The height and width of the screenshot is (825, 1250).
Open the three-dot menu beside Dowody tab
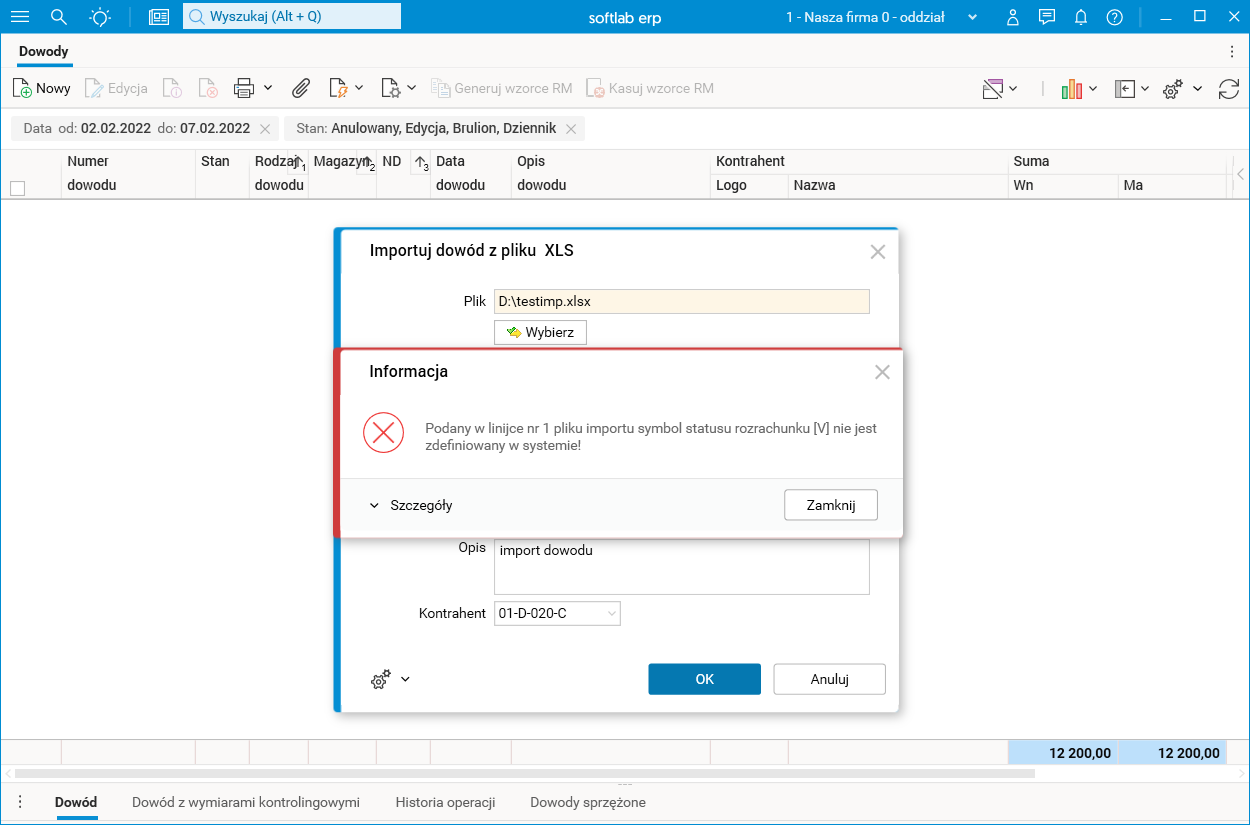(1231, 51)
